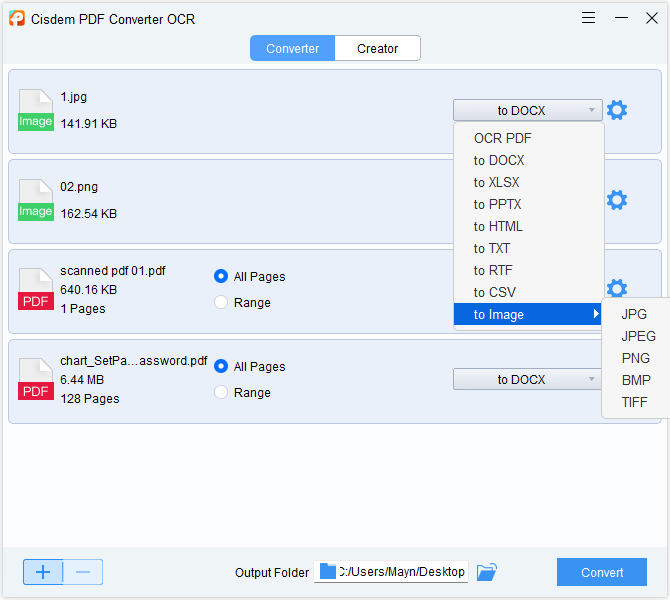Pick PNG image format
The width and height of the screenshot is (670, 600).
tap(635, 358)
